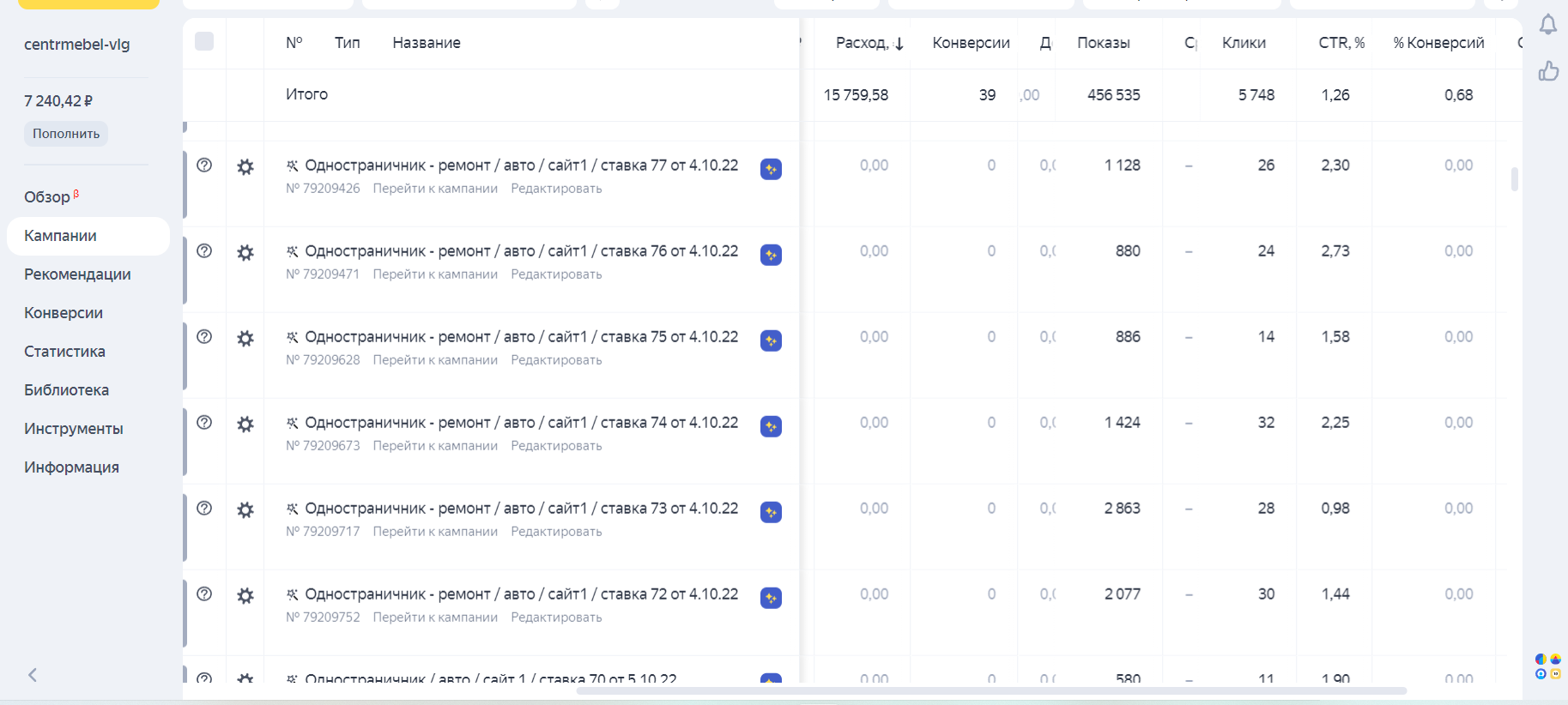1568x705 pixels.
Task: Click the horizontal scrollbar under the table
Action: 991,690
